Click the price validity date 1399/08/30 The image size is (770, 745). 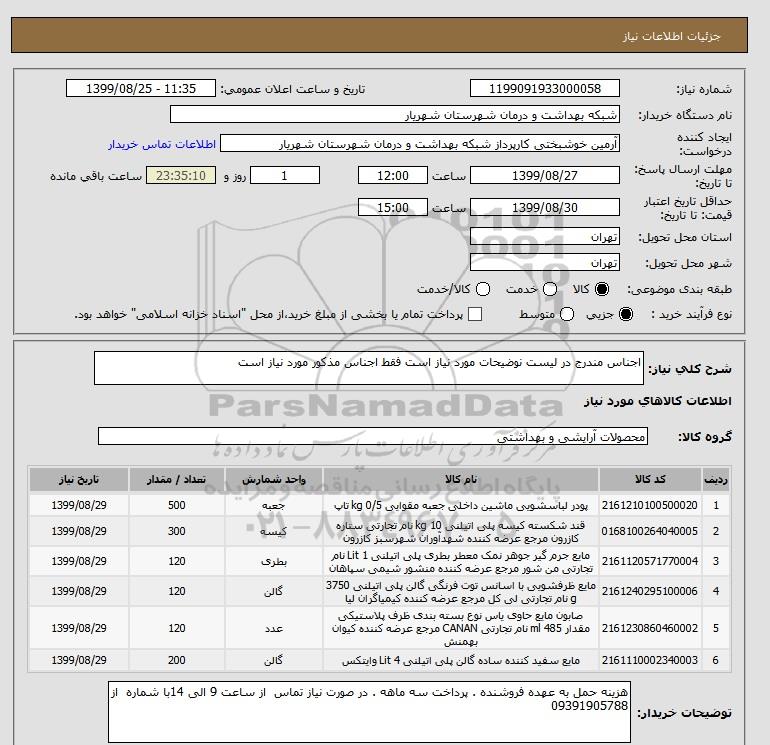coord(545,207)
